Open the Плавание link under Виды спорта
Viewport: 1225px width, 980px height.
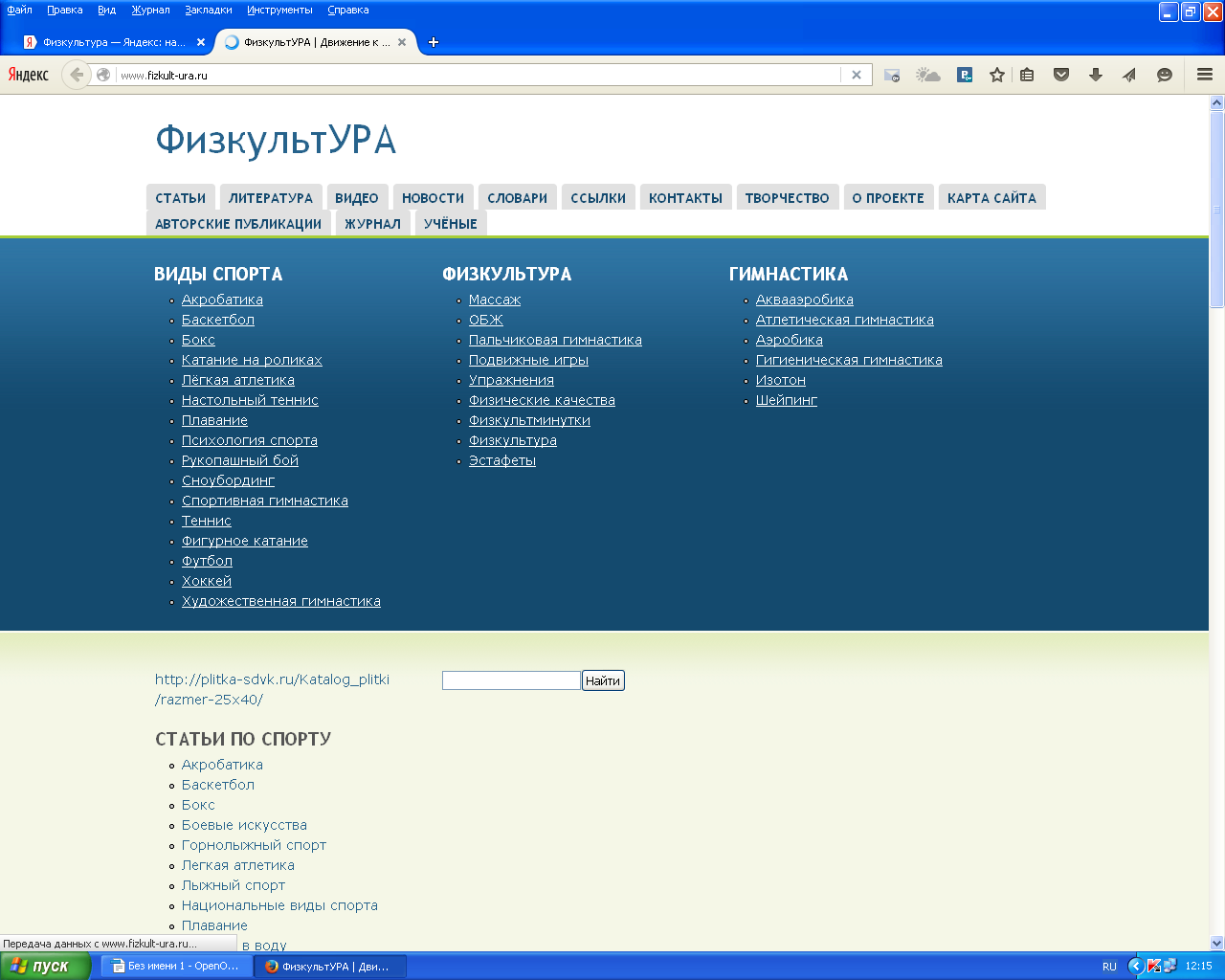coord(214,420)
